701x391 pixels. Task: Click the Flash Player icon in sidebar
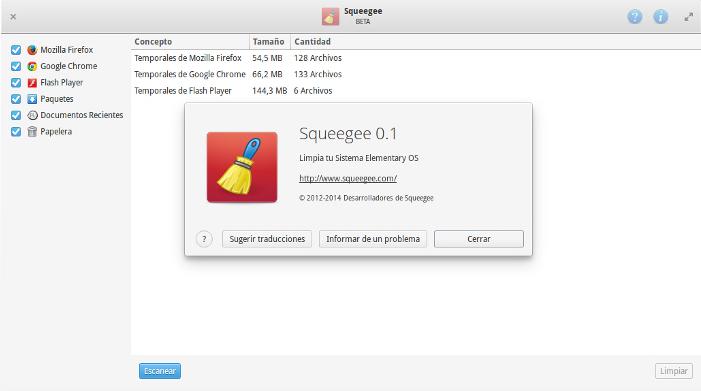tap(32, 83)
